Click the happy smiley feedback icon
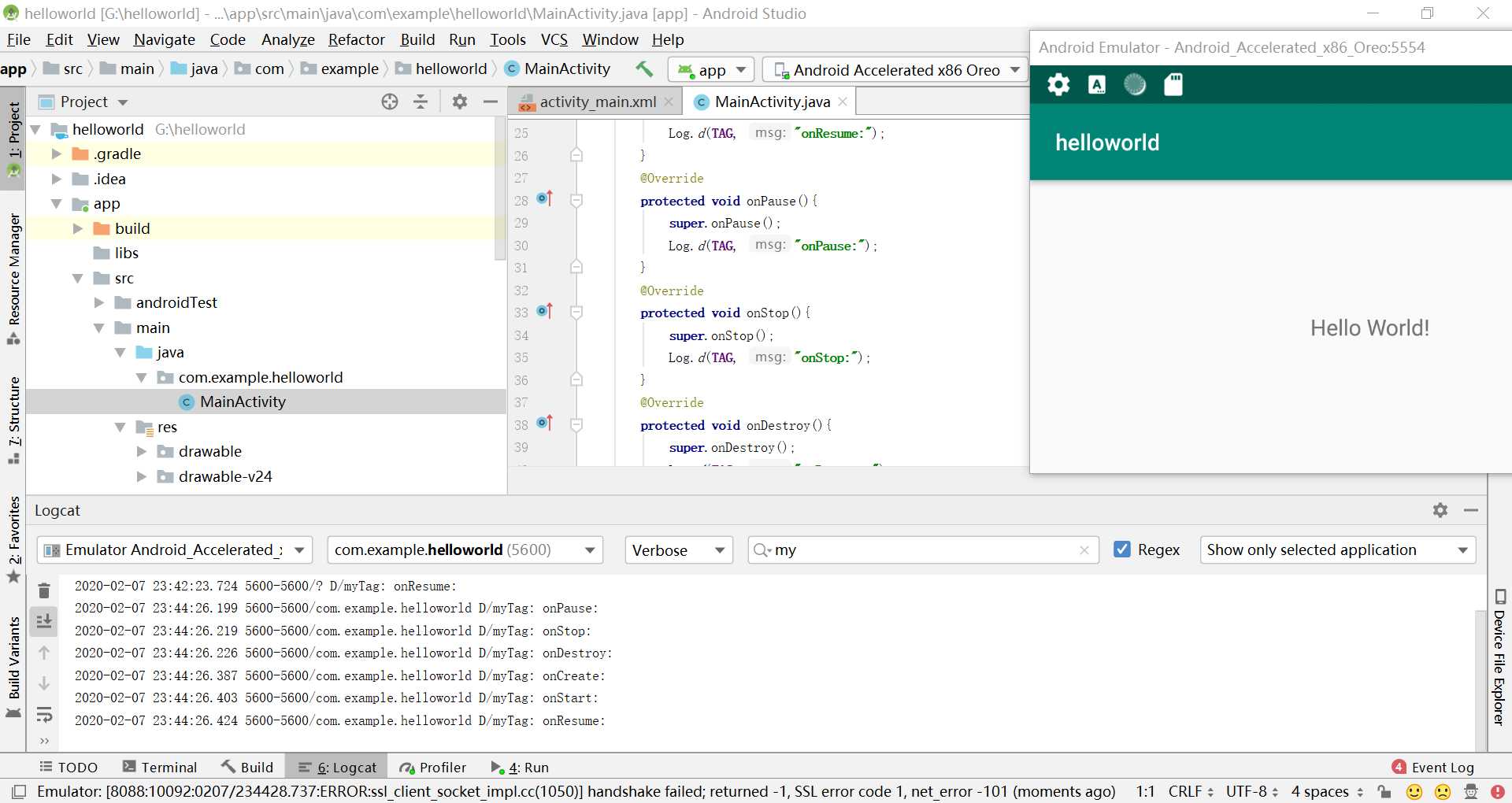 (1414, 791)
